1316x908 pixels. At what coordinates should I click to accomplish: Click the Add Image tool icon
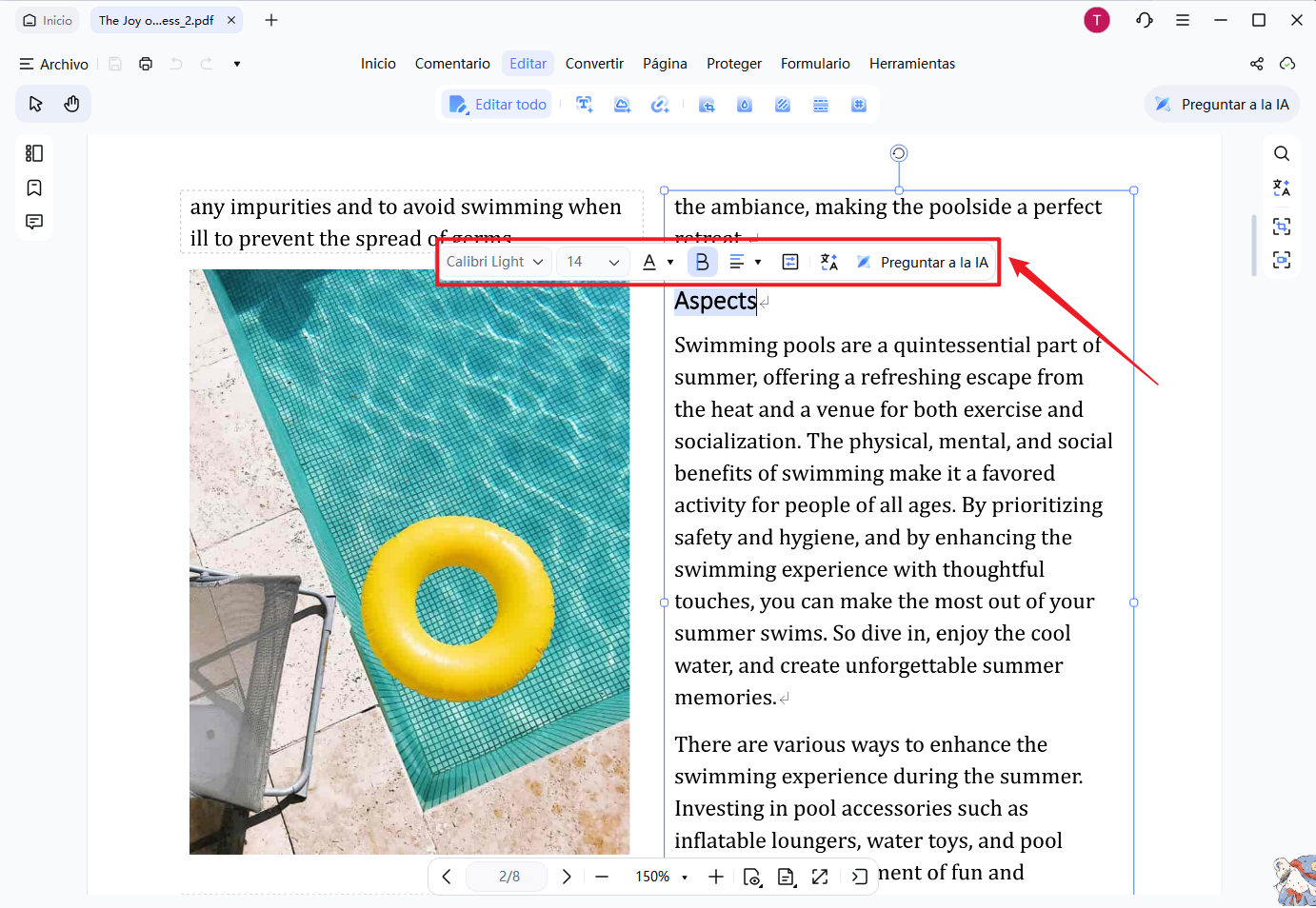[x=622, y=105]
